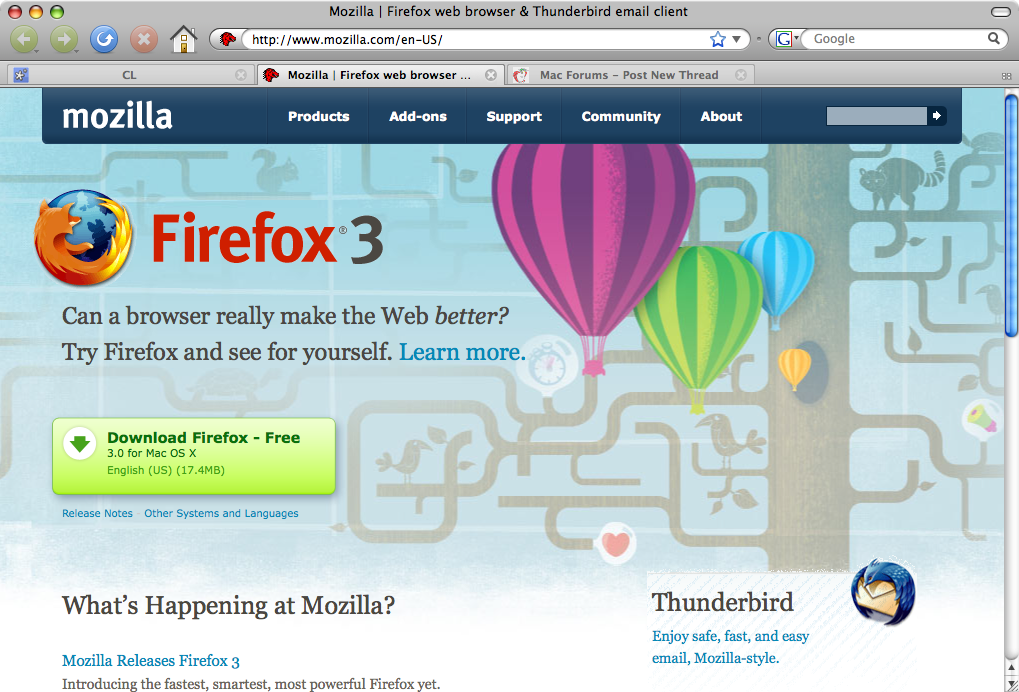Click the Forward navigation arrow
The width and height of the screenshot is (1019, 692).
[64, 40]
